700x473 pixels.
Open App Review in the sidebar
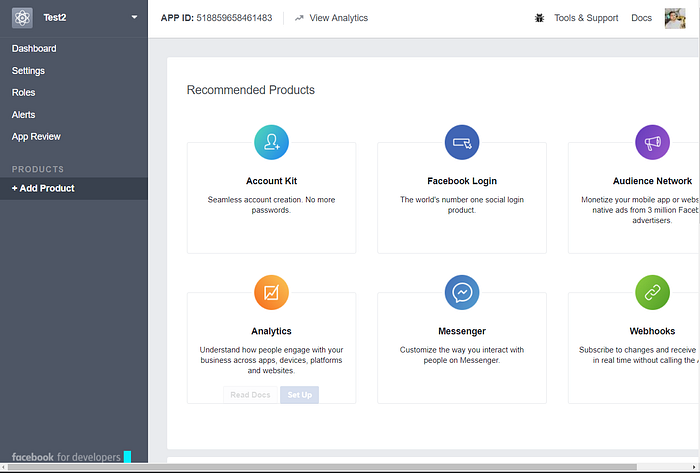[x=36, y=137]
